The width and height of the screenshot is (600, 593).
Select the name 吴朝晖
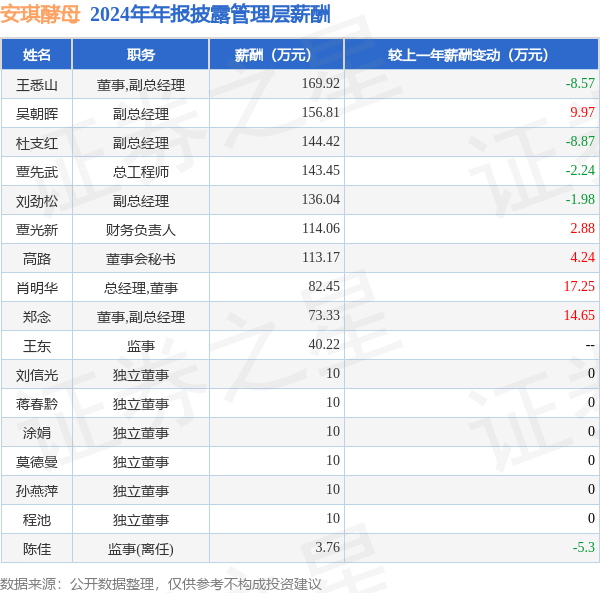click(x=37, y=114)
